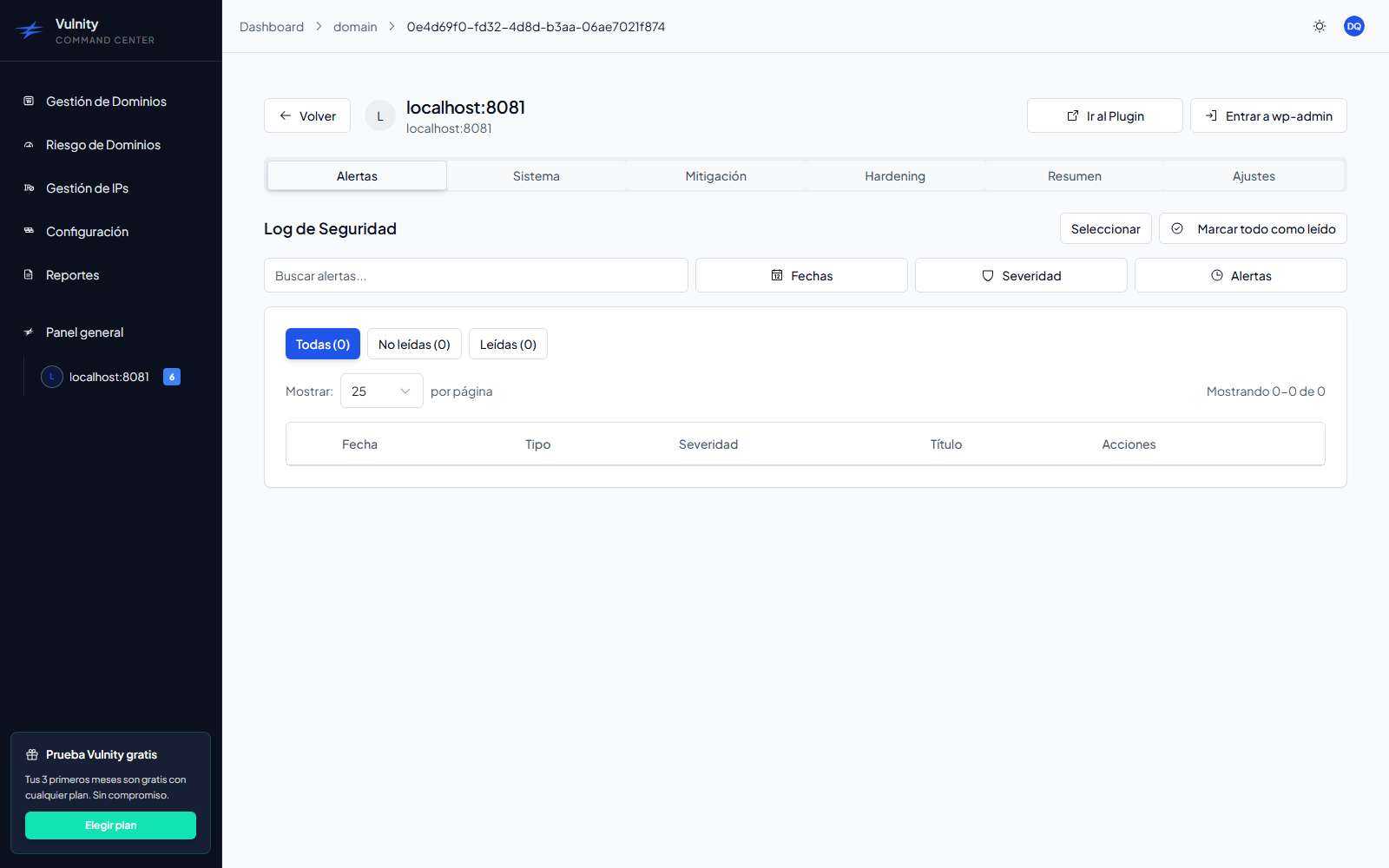Open Reportes section
Viewport: 1389px width, 868px height.
click(x=72, y=275)
